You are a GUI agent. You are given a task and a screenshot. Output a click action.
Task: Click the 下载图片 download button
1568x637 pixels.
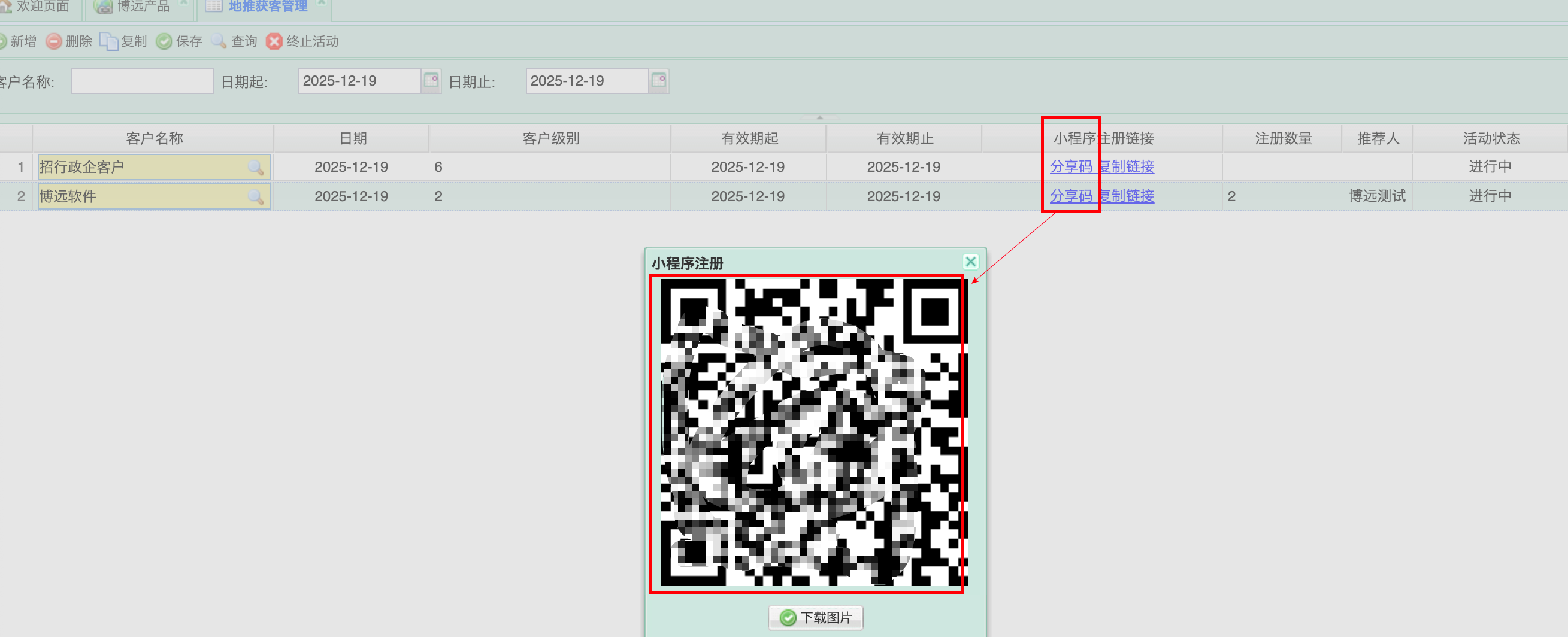click(815, 617)
